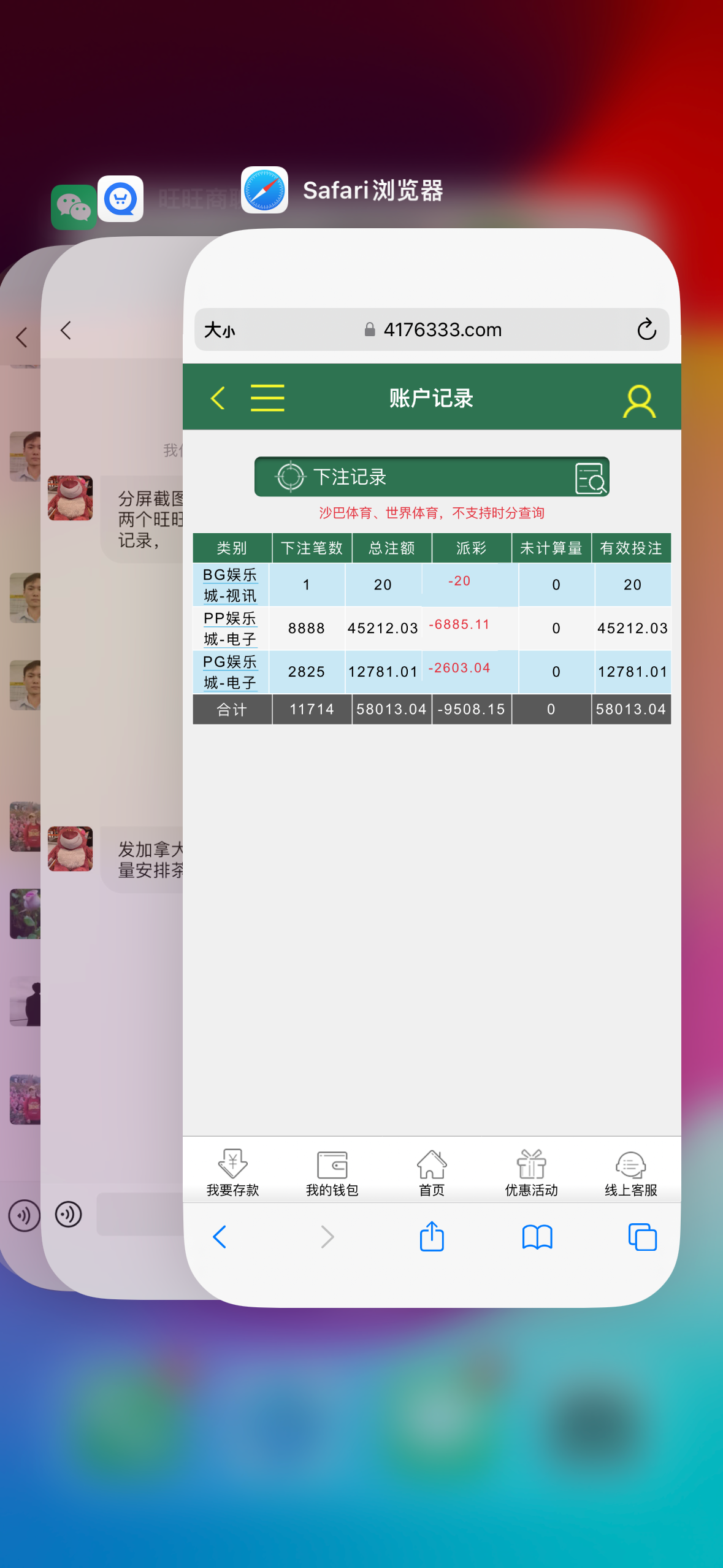Switch to the WeChat app icon
723x1568 pixels.
pyautogui.click(x=73, y=207)
